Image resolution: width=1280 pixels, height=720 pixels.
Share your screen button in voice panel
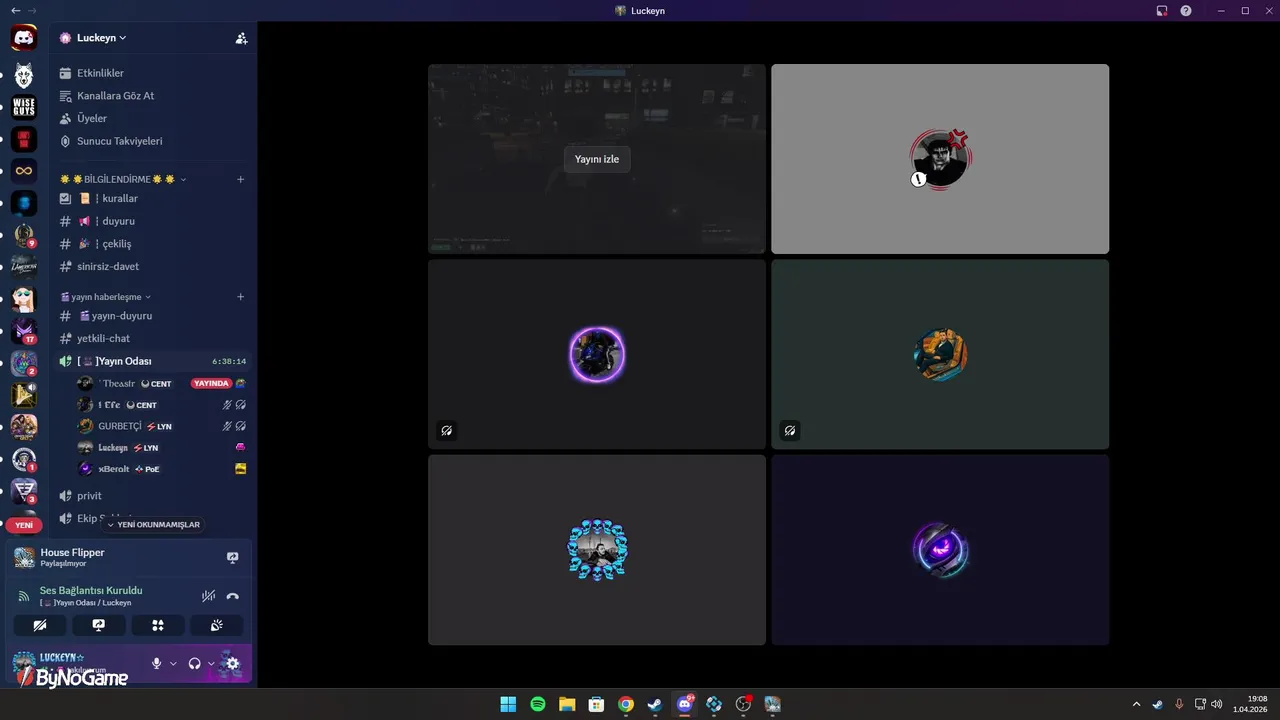tap(99, 625)
